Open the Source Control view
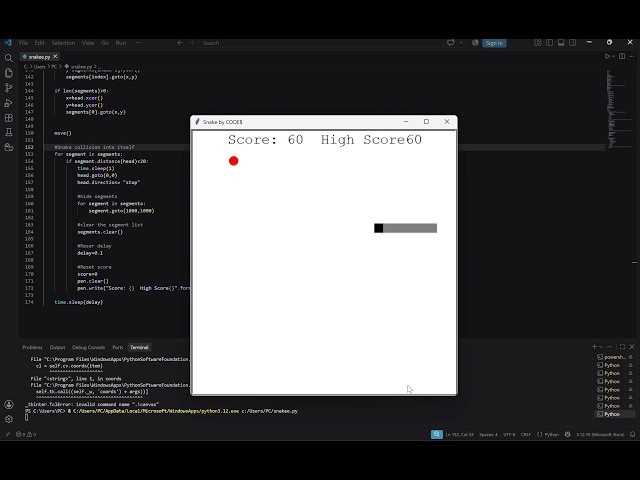Viewport: 640px width, 480px height. pyautogui.click(x=9, y=88)
